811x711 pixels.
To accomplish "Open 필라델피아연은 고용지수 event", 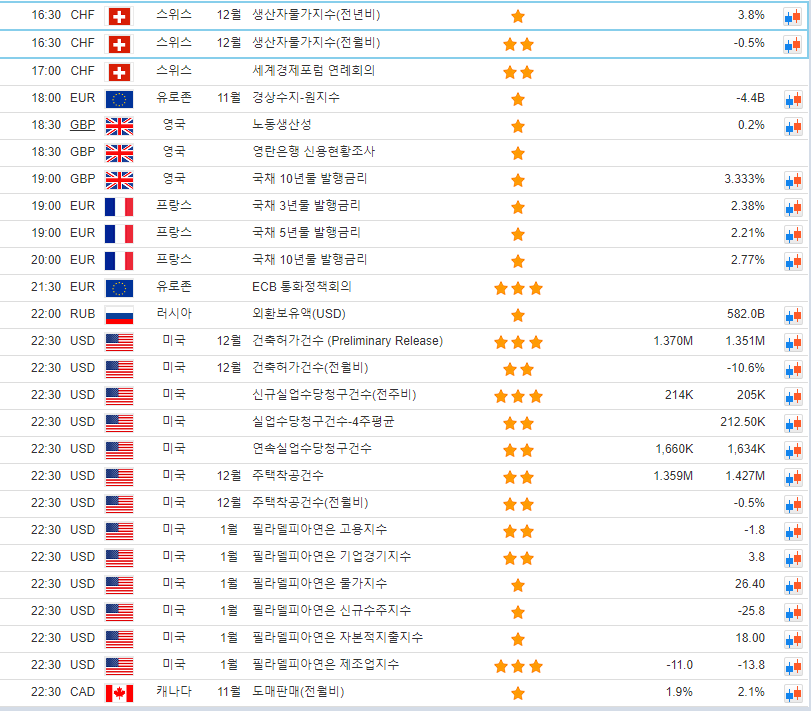I will pos(319,529).
